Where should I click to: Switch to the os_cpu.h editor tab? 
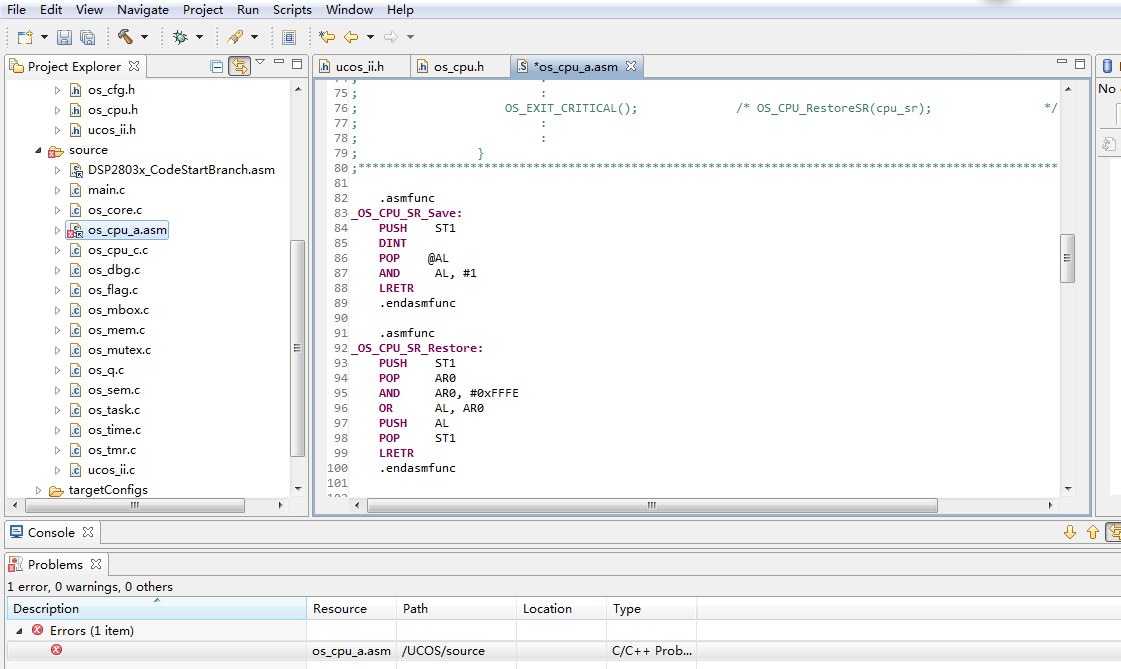[x=458, y=66]
